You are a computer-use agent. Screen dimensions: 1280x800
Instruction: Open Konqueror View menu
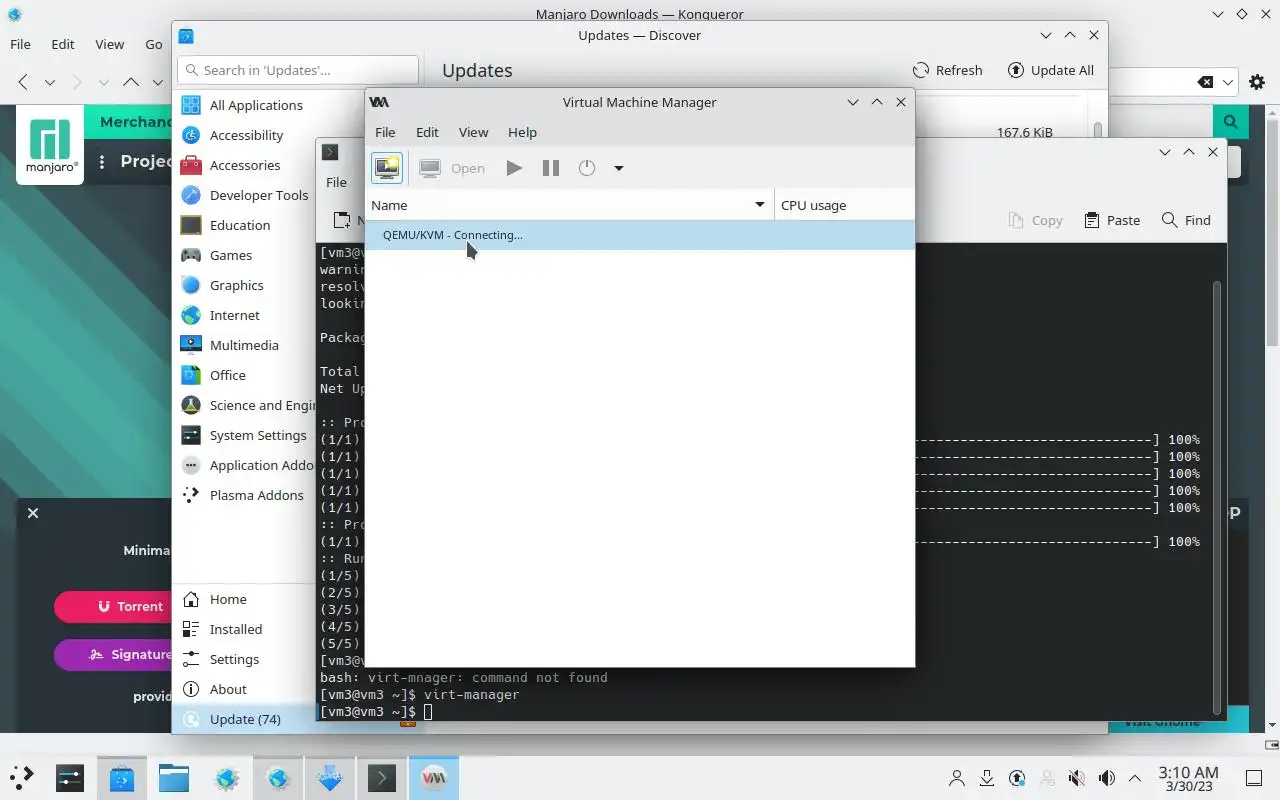click(110, 44)
